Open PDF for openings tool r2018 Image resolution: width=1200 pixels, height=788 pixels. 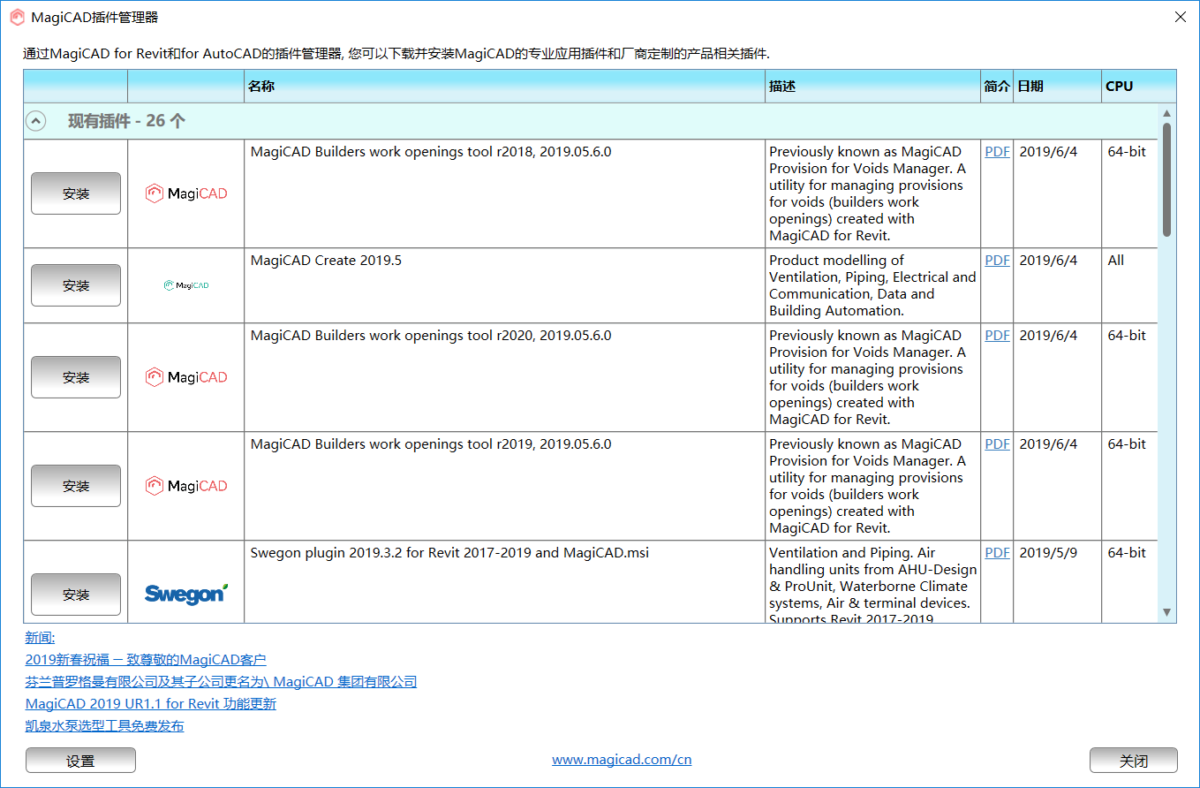(x=997, y=152)
